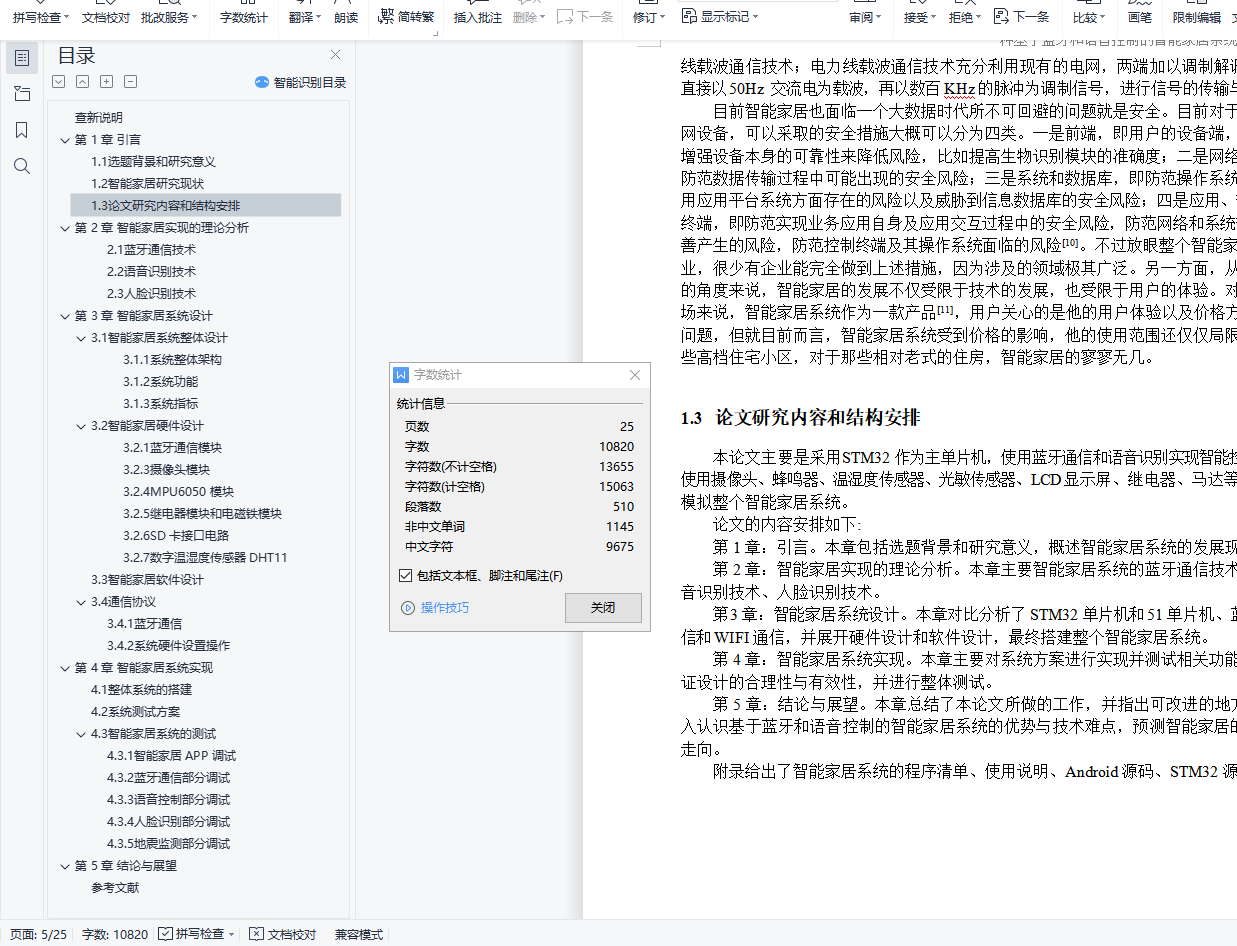Open the 翻译 dropdown
This screenshot has width=1237, height=946.
[305, 17]
